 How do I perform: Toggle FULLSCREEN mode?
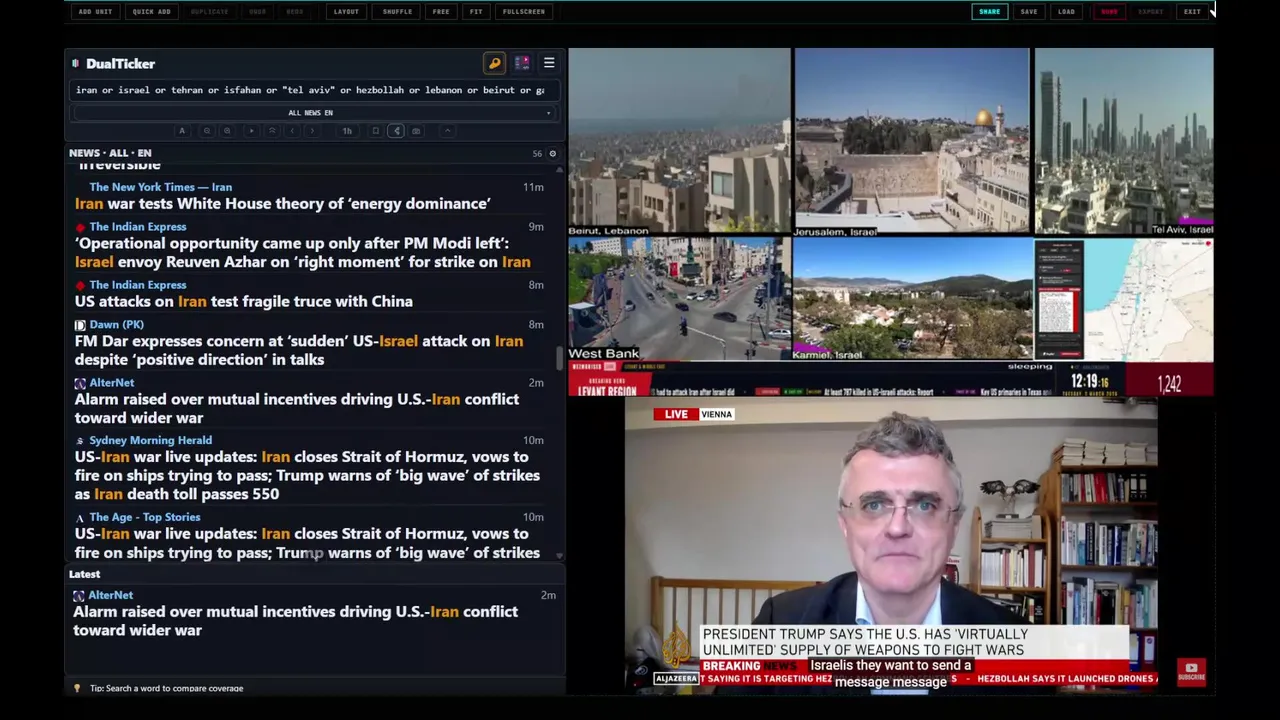524,12
